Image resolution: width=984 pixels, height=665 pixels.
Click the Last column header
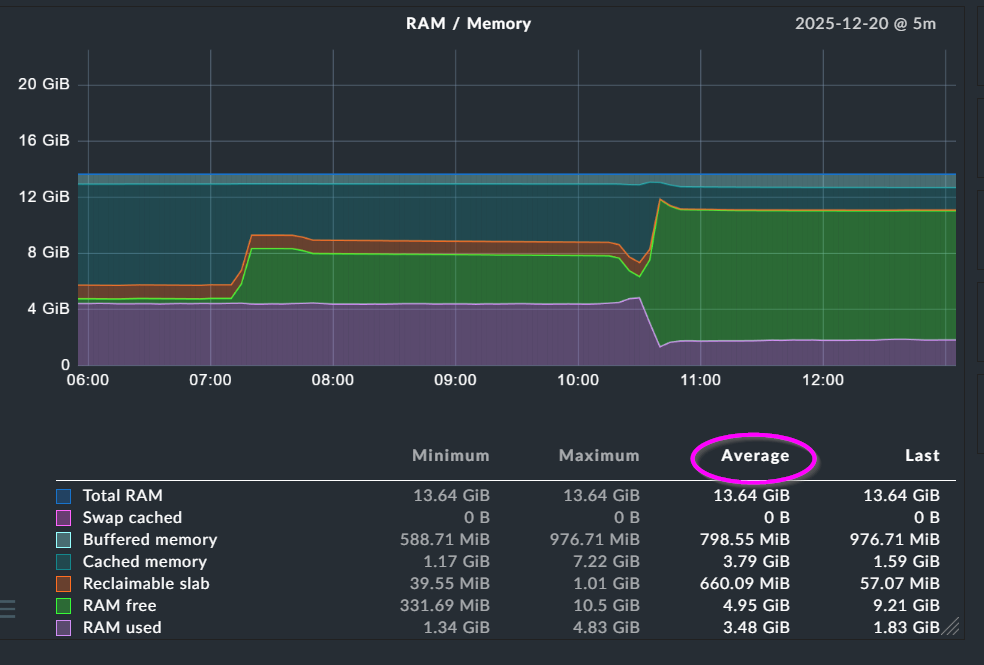[922, 456]
